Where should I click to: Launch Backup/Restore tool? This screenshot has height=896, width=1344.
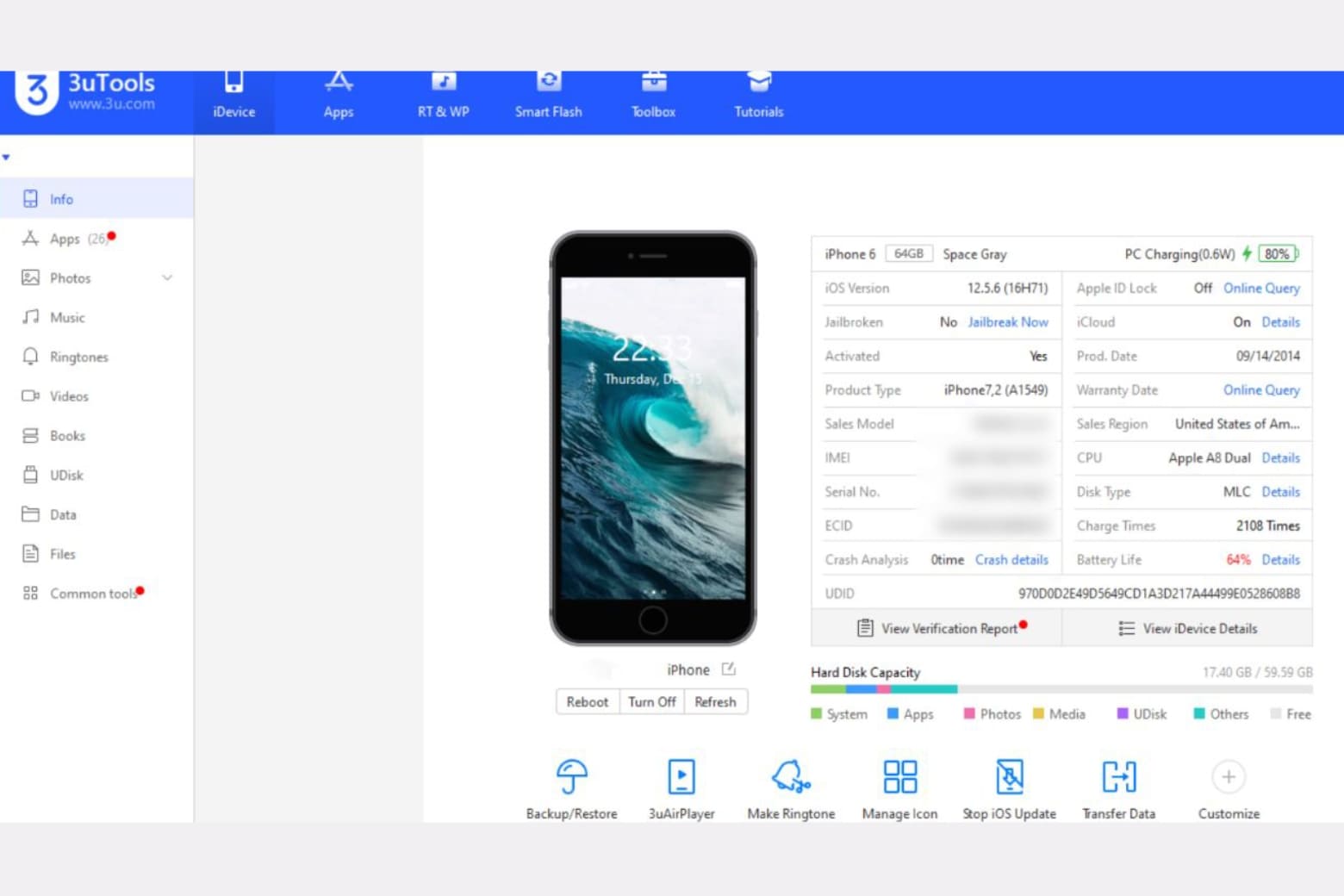[571, 786]
